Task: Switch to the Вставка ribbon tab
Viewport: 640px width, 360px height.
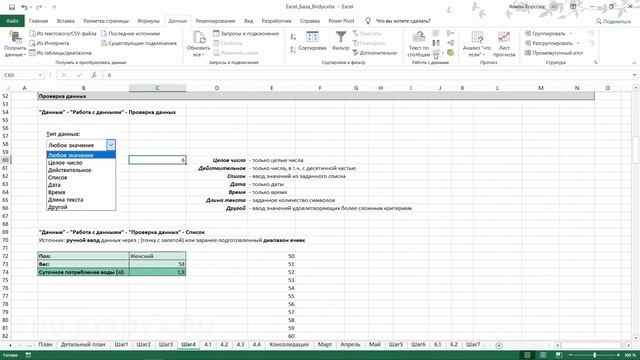Action: [x=66, y=21]
